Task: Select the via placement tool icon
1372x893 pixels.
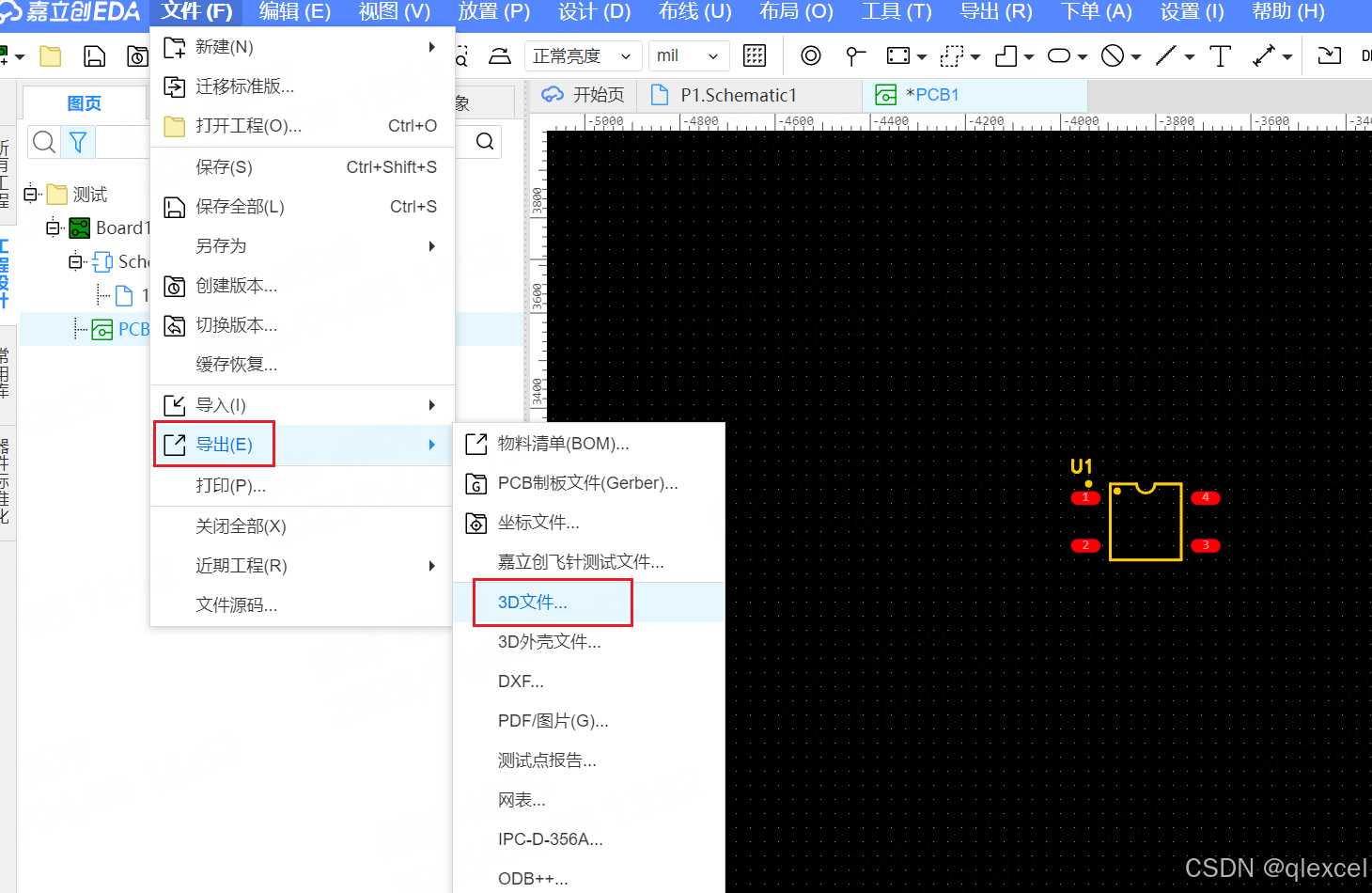Action: [810, 55]
